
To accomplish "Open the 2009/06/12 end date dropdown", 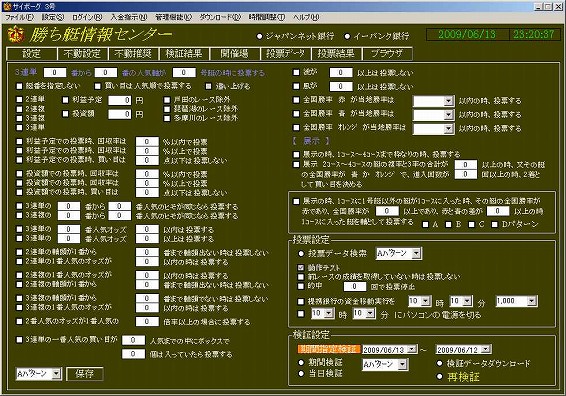I will [x=486, y=349].
